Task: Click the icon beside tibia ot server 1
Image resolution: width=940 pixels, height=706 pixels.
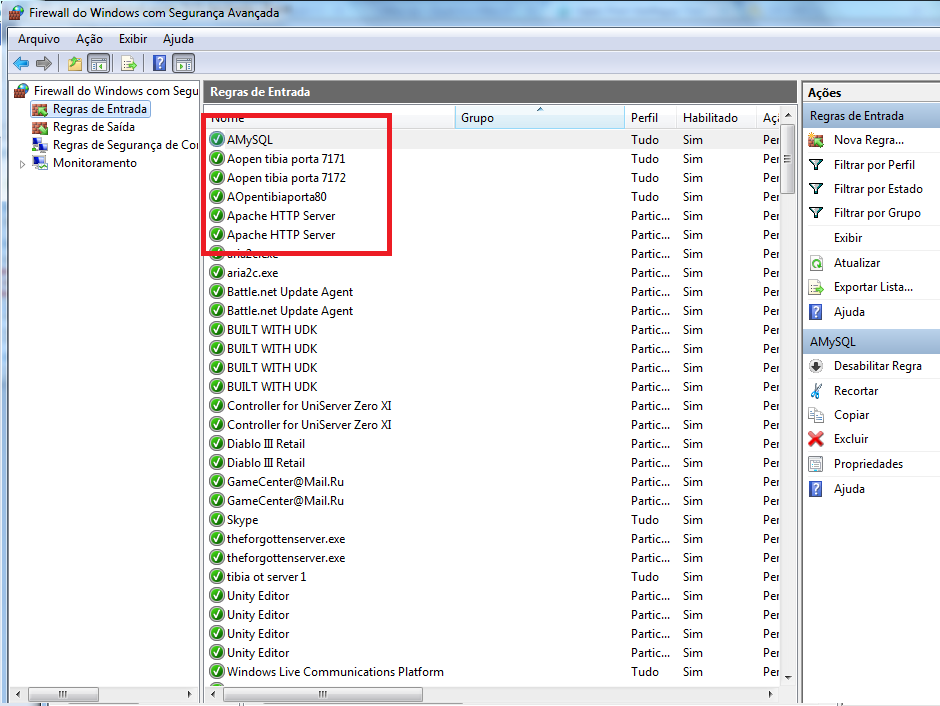Action: [x=217, y=577]
